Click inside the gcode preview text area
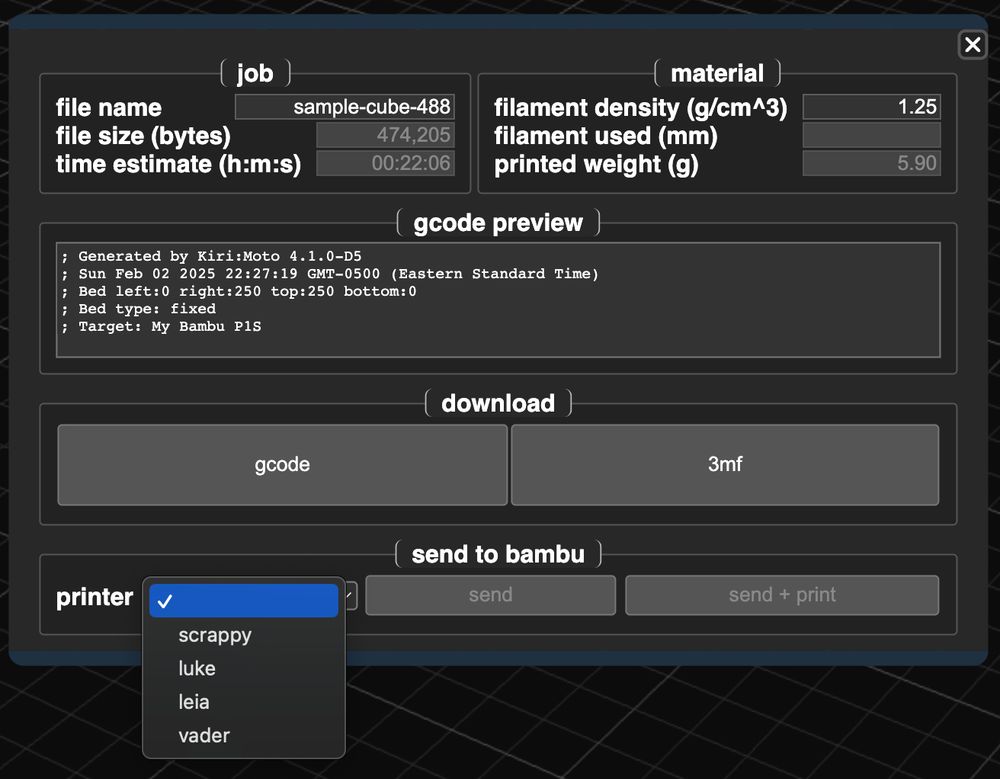 tap(498, 300)
